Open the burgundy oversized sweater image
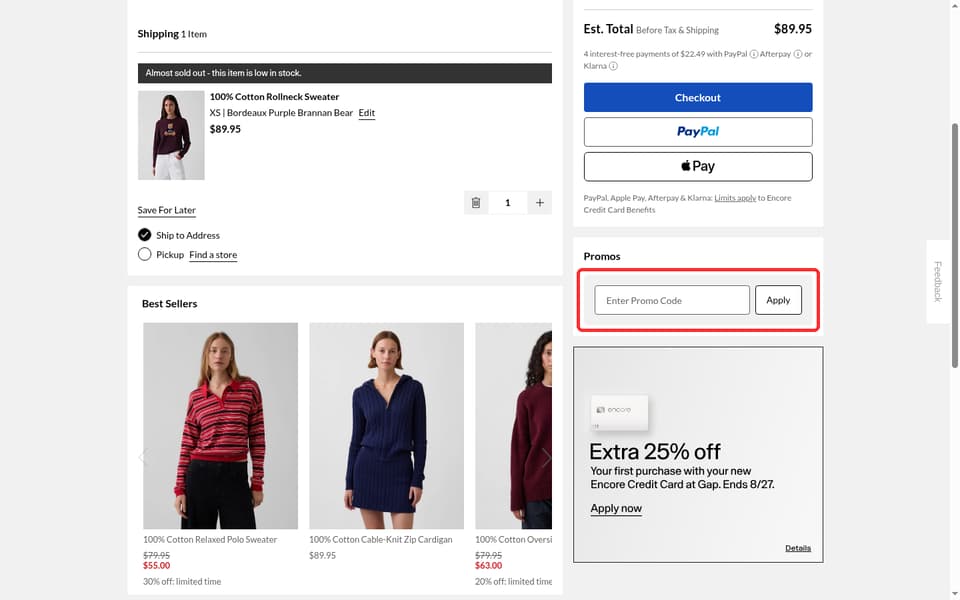 (513, 426)
